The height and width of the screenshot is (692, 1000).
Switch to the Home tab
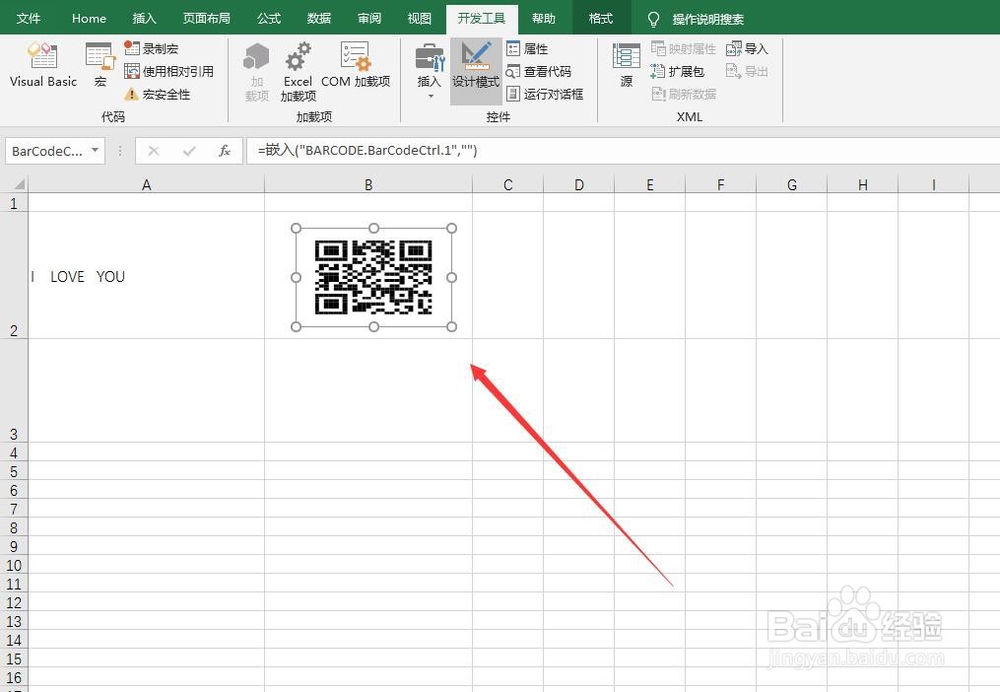89,18
